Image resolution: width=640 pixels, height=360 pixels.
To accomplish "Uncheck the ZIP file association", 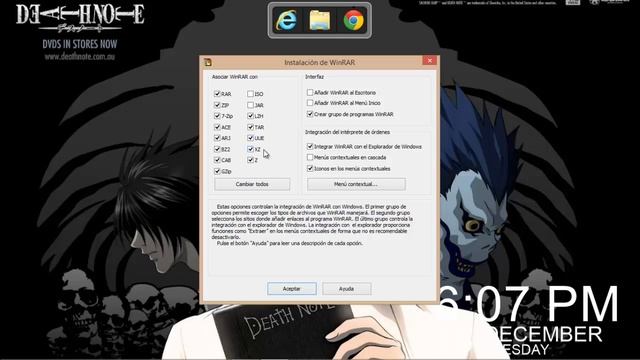I will tap(217, 105).
